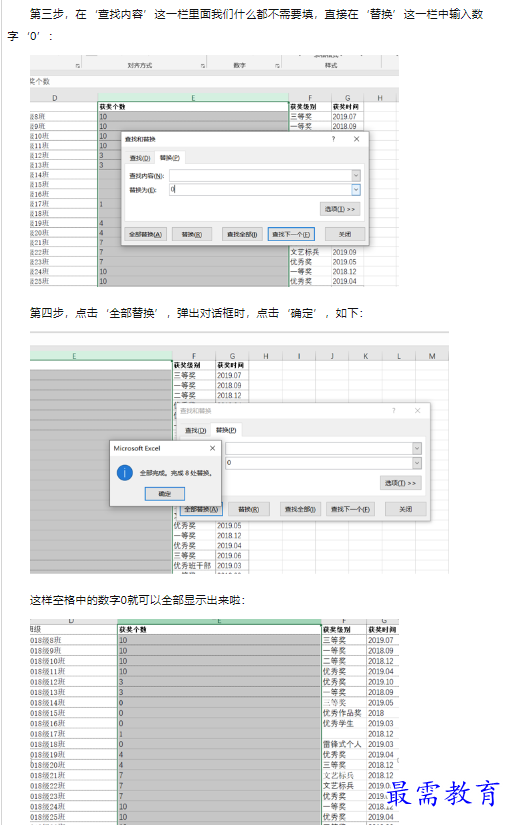Select column M header in step-four spreadsheet

tap(432, 356)
